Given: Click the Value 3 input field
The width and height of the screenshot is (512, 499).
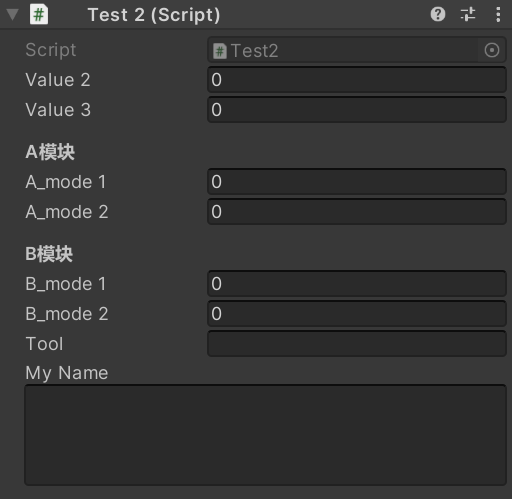Looking at the screenshot, I should coord(357,110).
